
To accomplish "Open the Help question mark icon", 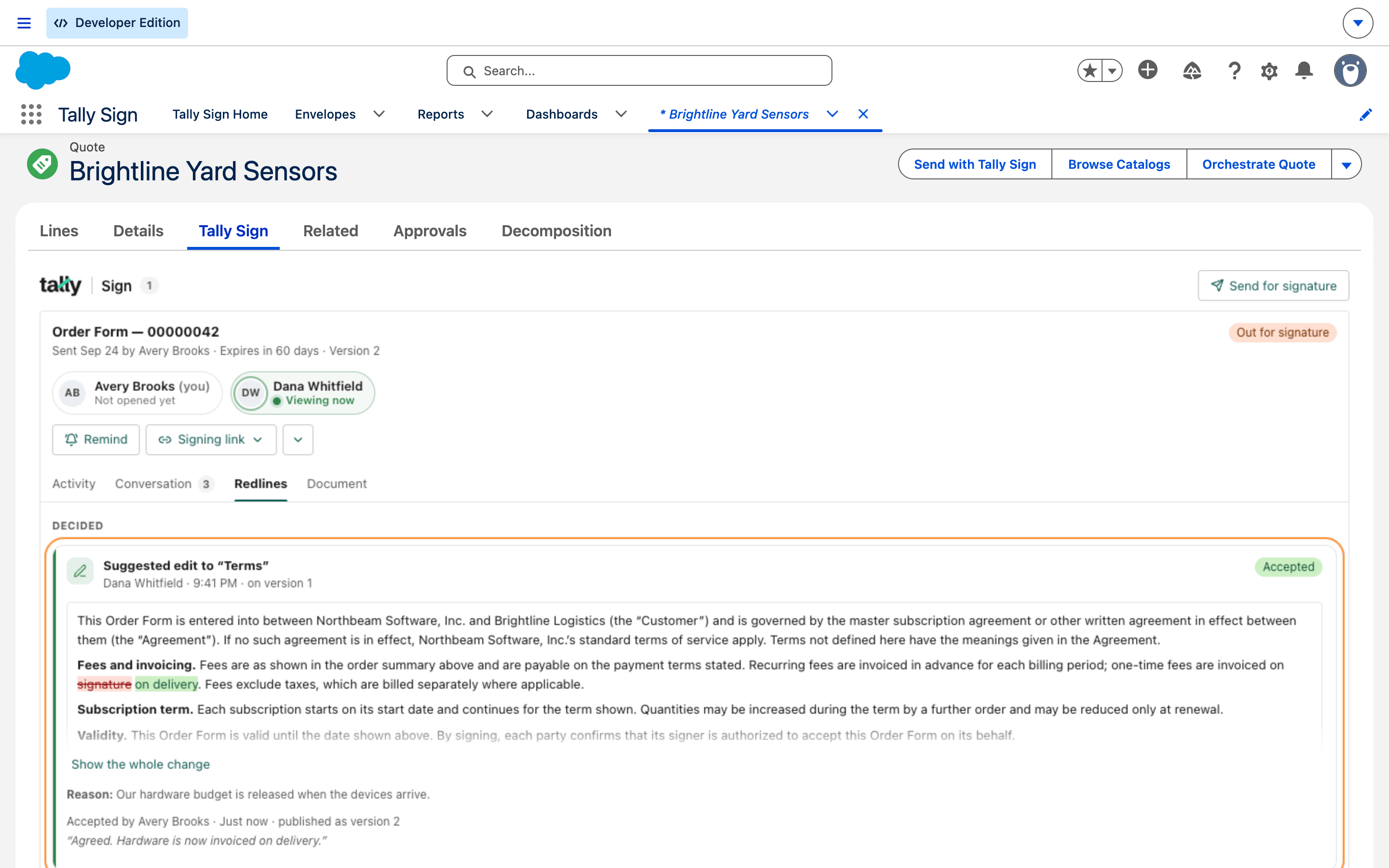I will coord(1234,70).
